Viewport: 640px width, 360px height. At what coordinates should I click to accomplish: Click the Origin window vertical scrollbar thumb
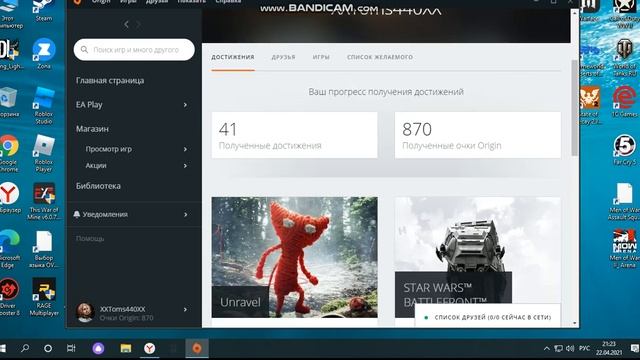pos(575,107)
